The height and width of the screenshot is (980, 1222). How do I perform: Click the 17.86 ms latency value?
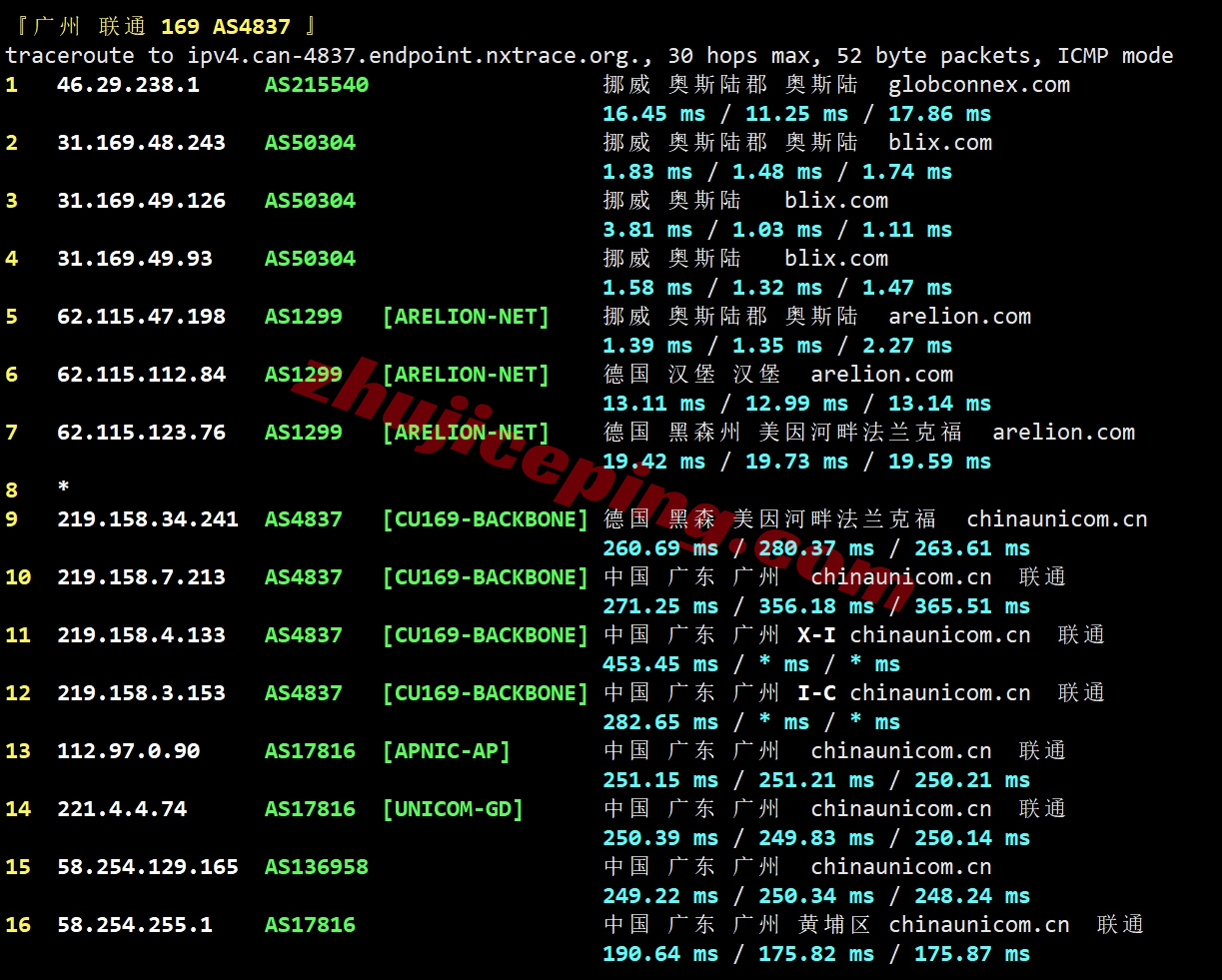point(940,114)
